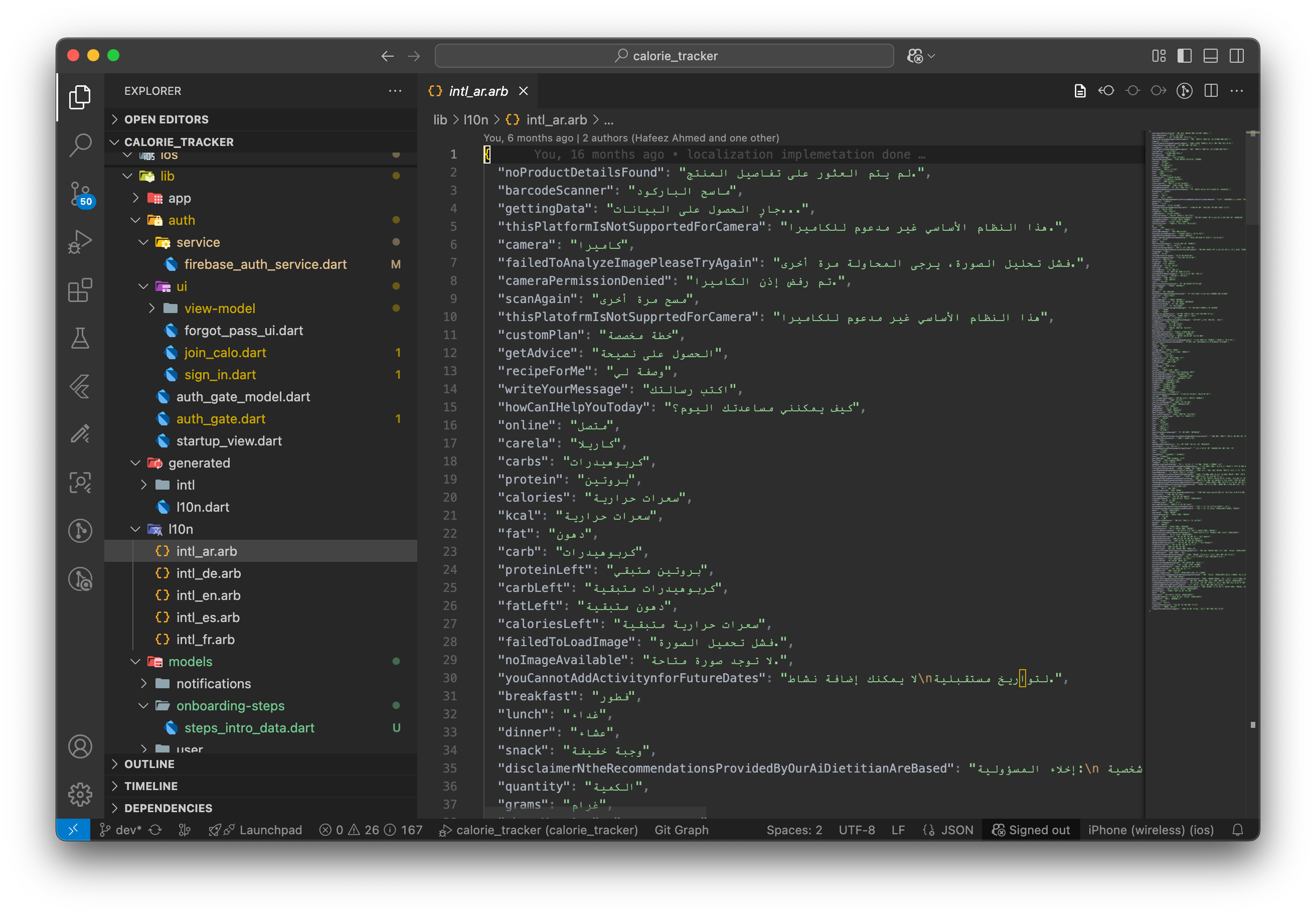Viewport: 1316px width, 915px height.
Task: Open firebase_auth_service.dart file
Action: coord(261,264)
